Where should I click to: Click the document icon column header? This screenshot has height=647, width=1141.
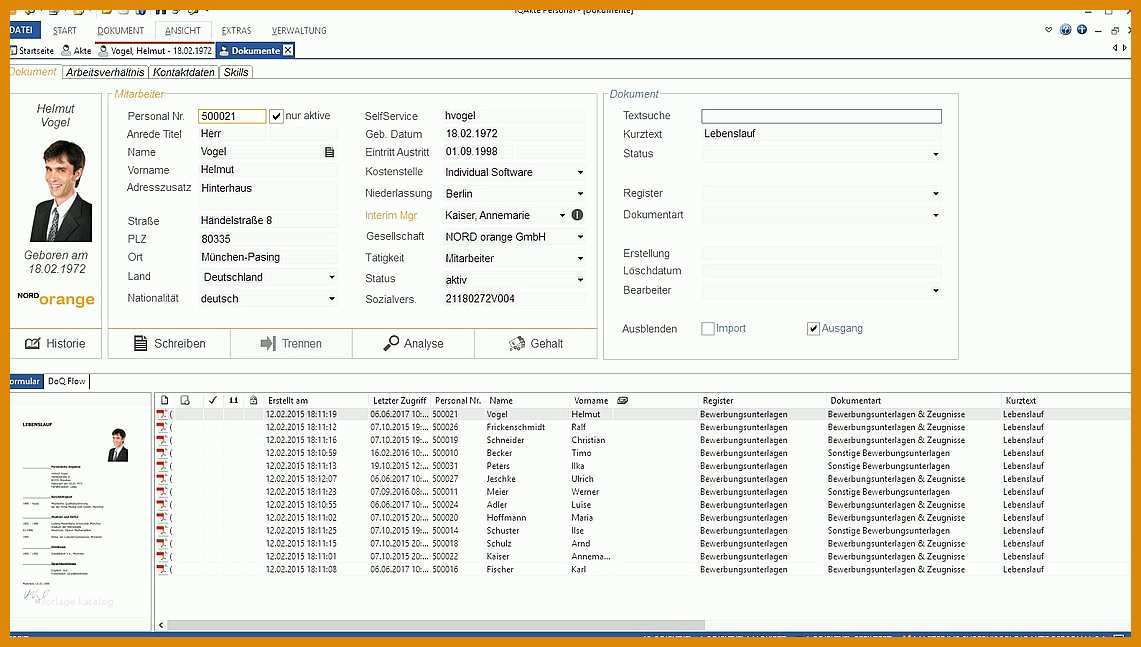[x=164, y=400]
